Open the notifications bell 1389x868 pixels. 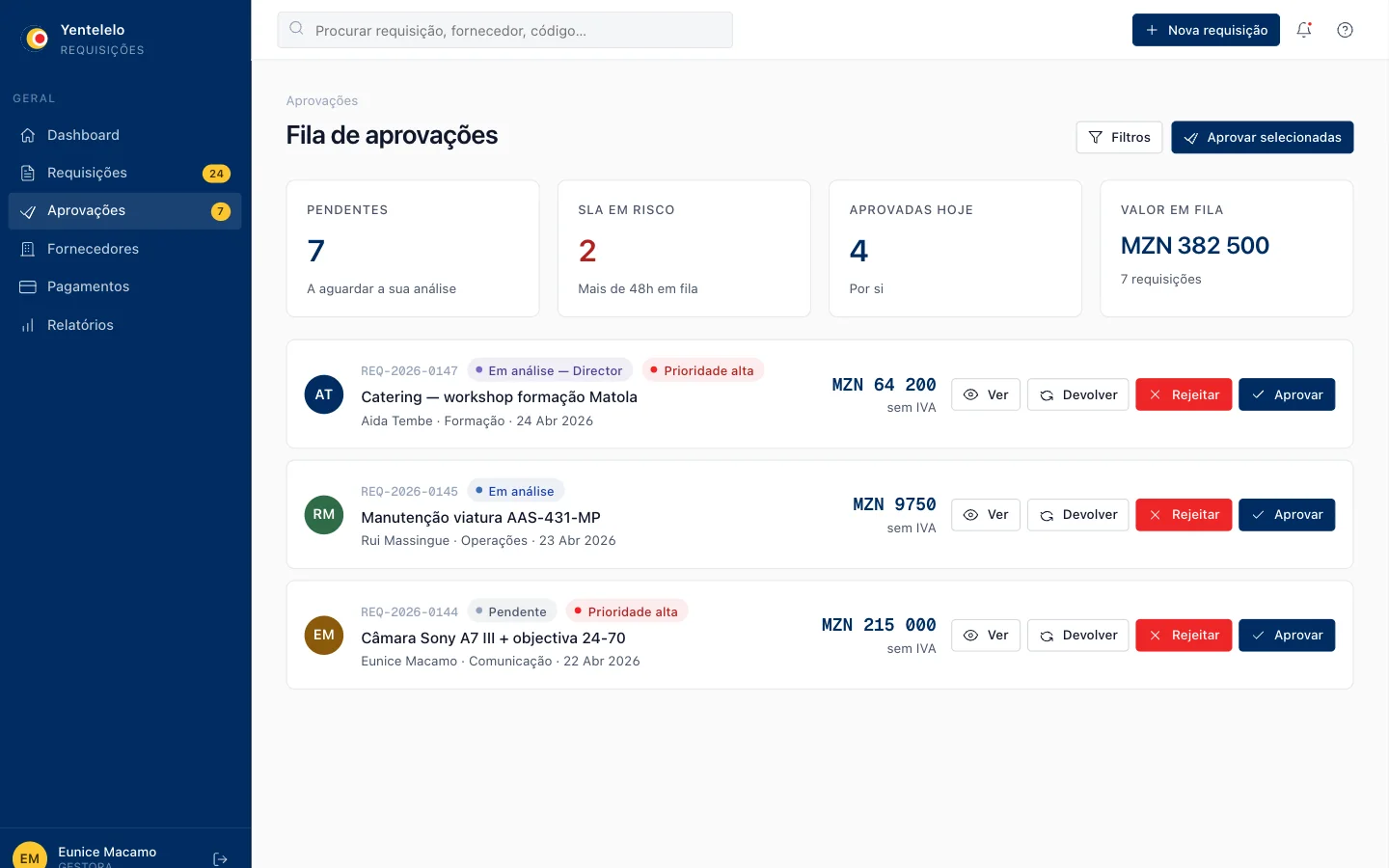click(1304, 30)
